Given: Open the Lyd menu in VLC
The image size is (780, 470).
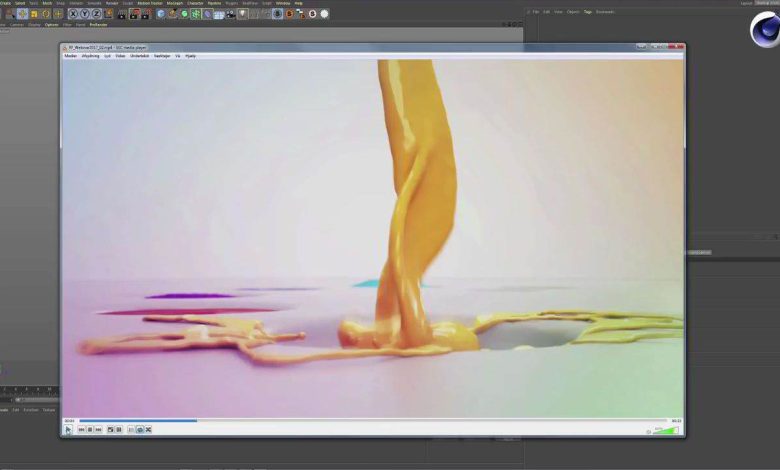Looking at the screenshot, I should 107,56.
